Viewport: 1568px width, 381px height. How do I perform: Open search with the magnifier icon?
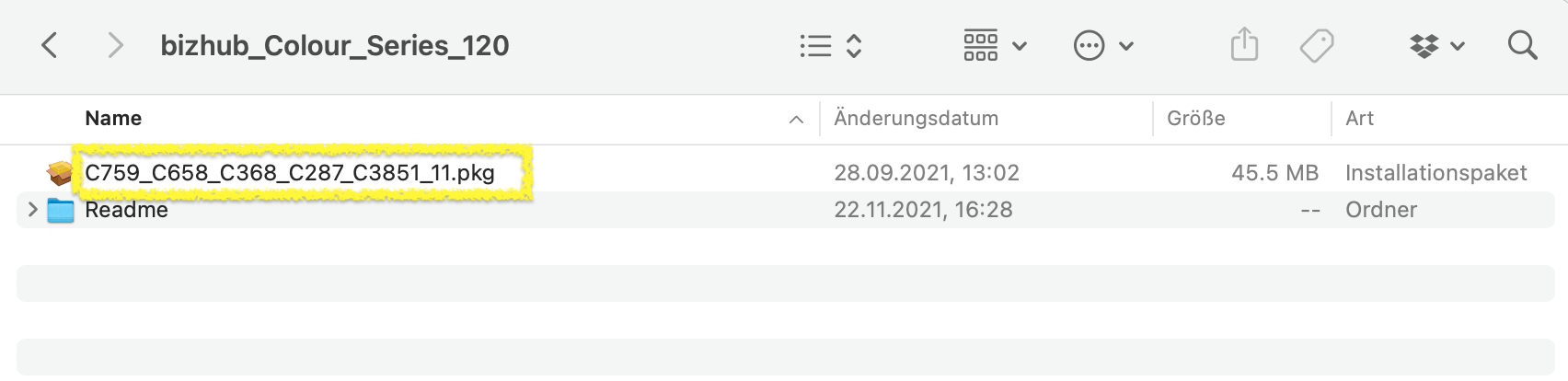coord(1522,45)
